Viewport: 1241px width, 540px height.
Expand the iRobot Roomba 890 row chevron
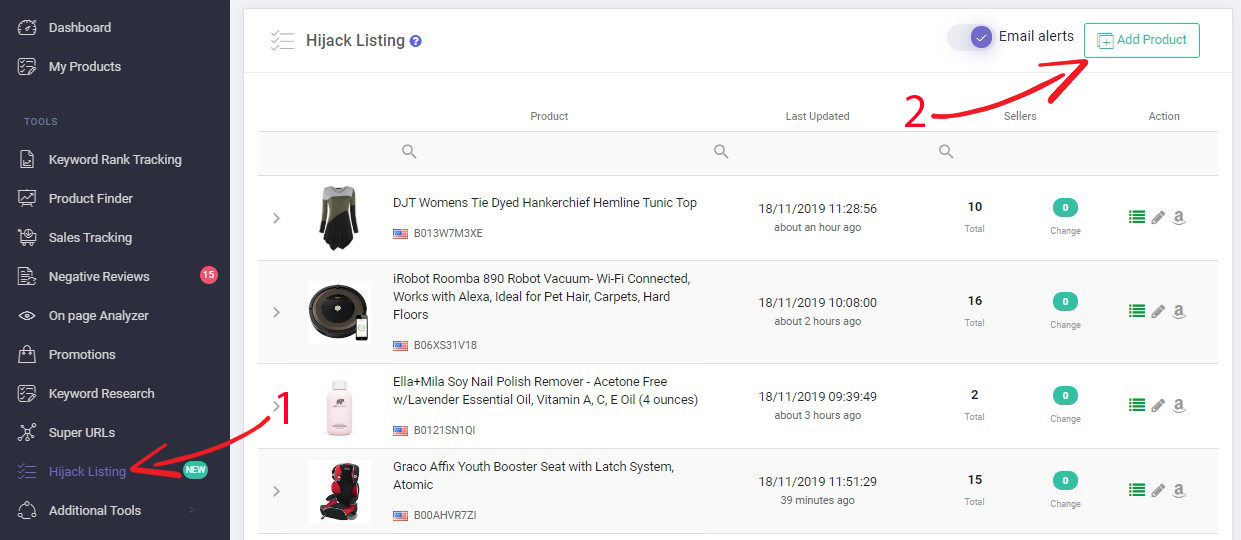click(277, 312)
